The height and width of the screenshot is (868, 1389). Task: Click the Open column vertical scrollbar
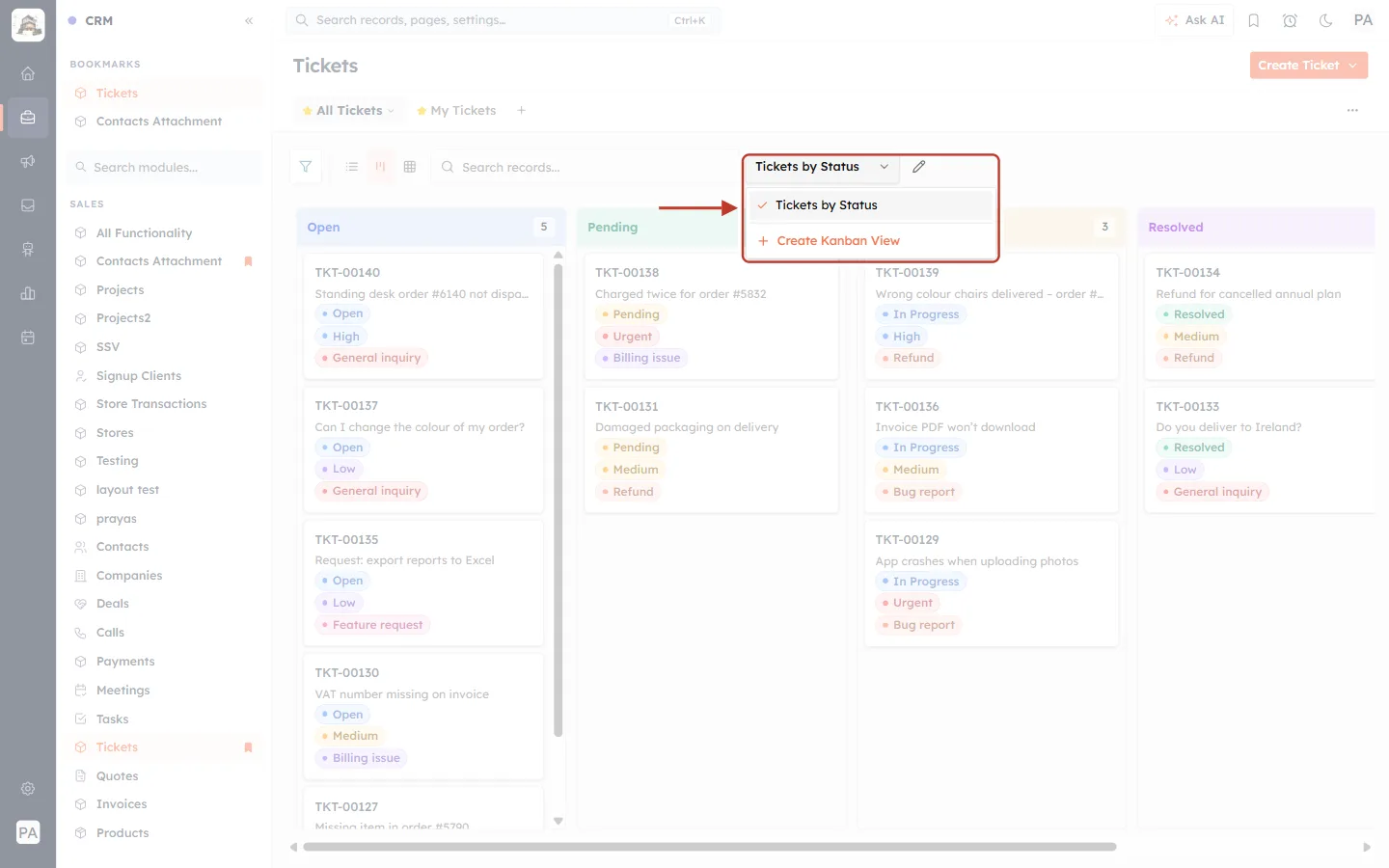558,500
